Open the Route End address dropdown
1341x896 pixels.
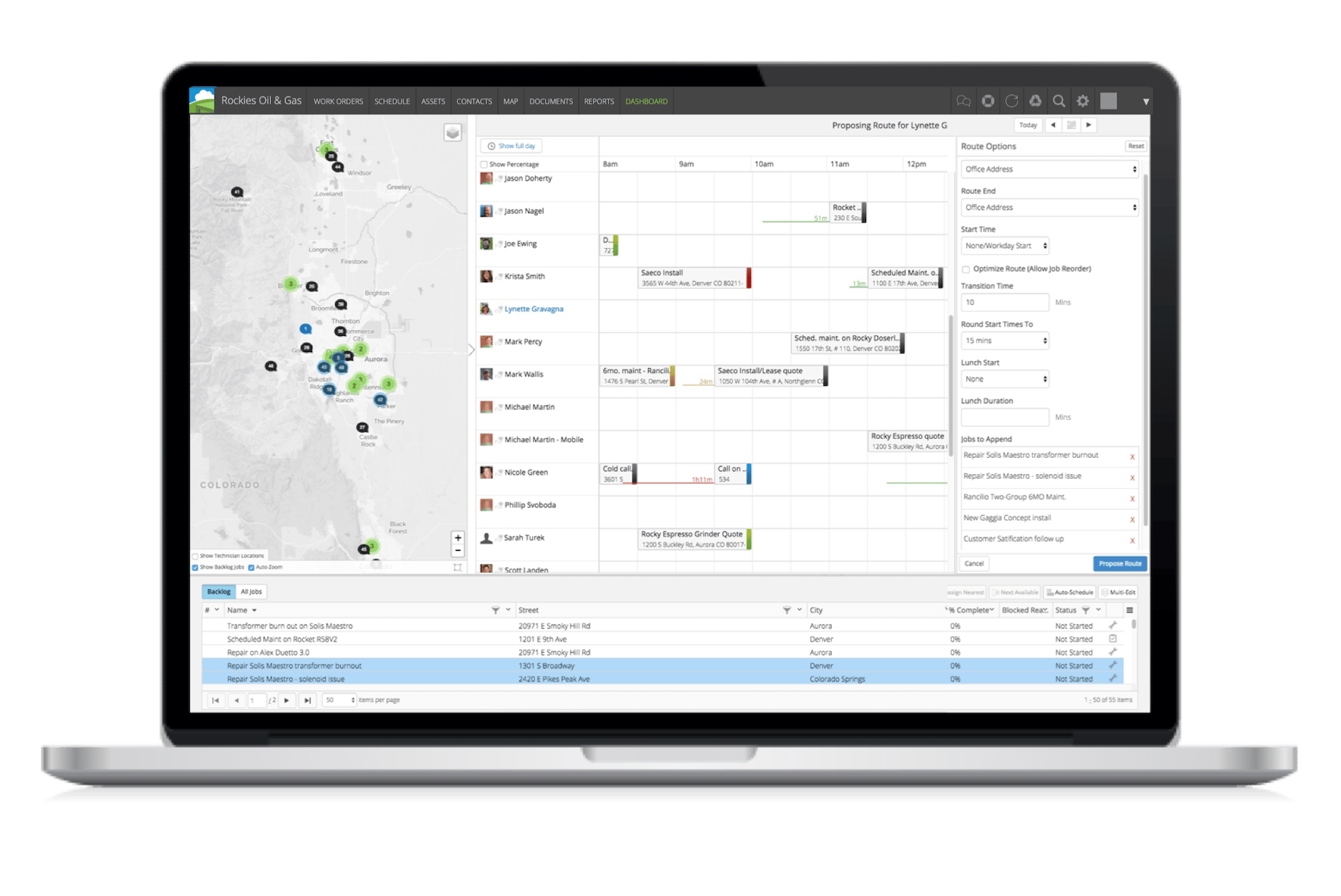point(1050,207)
